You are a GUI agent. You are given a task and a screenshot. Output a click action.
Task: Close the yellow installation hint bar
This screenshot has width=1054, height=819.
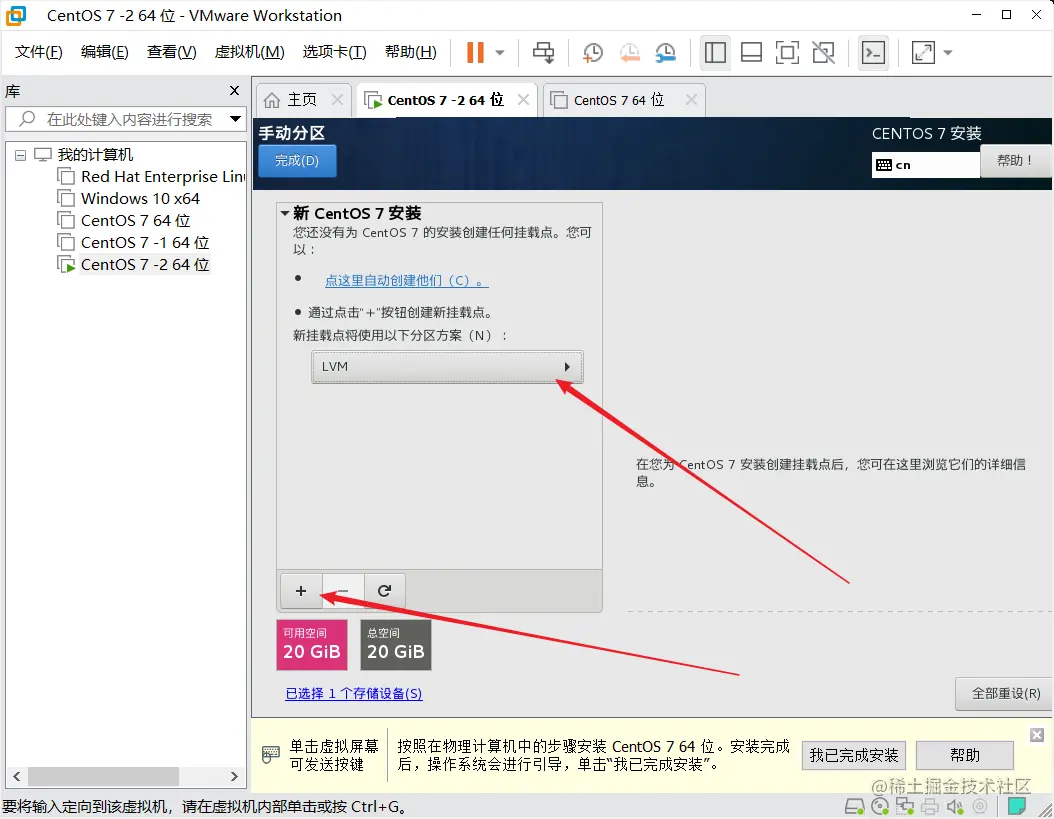pyautogui.click(x=1037, y=735)
